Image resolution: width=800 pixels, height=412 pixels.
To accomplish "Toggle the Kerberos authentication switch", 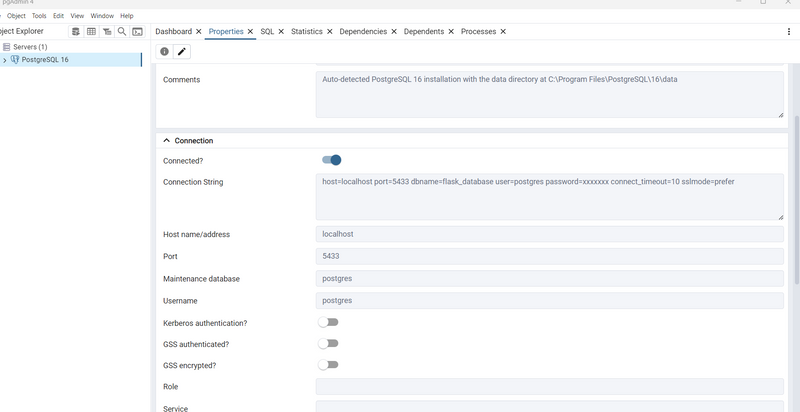I will coord(328,322).
